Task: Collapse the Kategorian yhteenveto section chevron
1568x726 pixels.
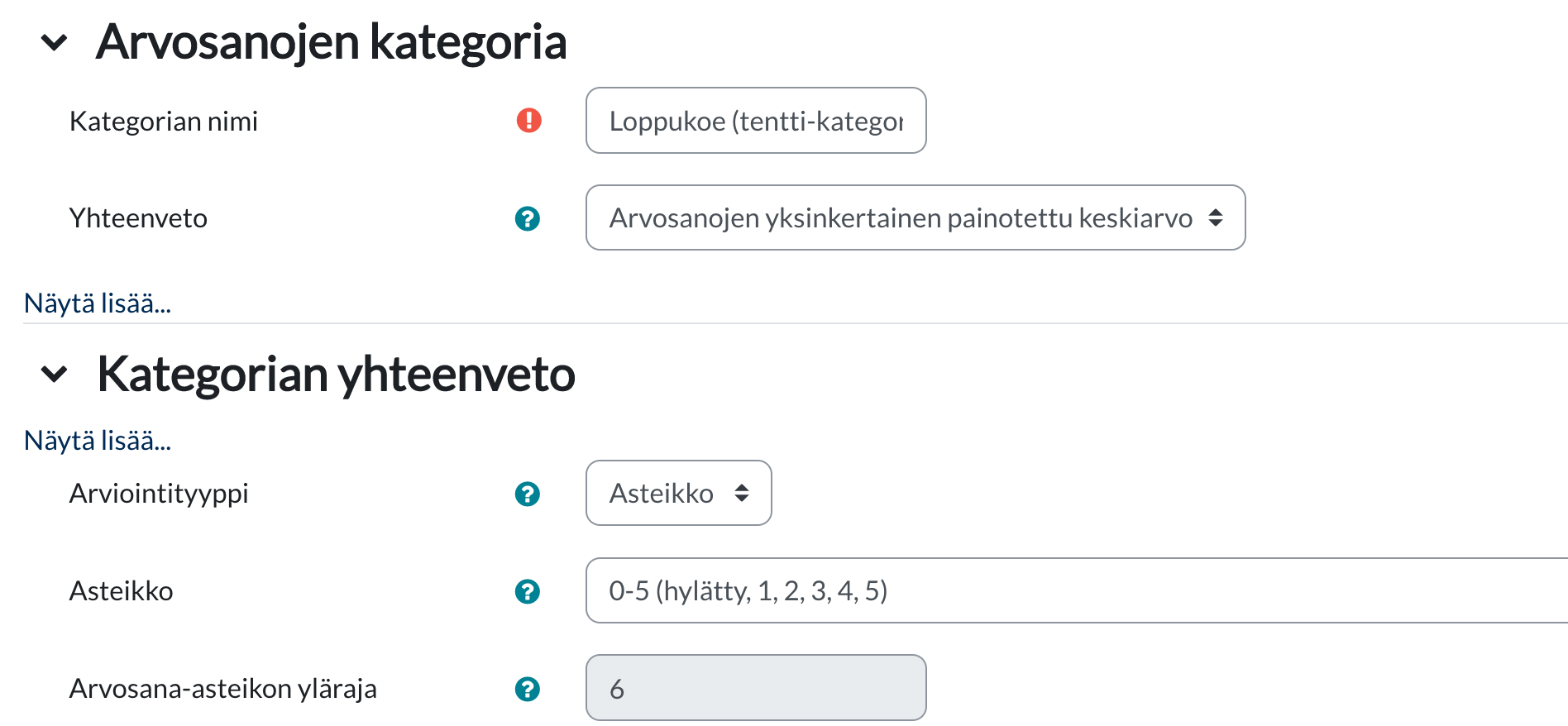Action: tap(55, 375)
